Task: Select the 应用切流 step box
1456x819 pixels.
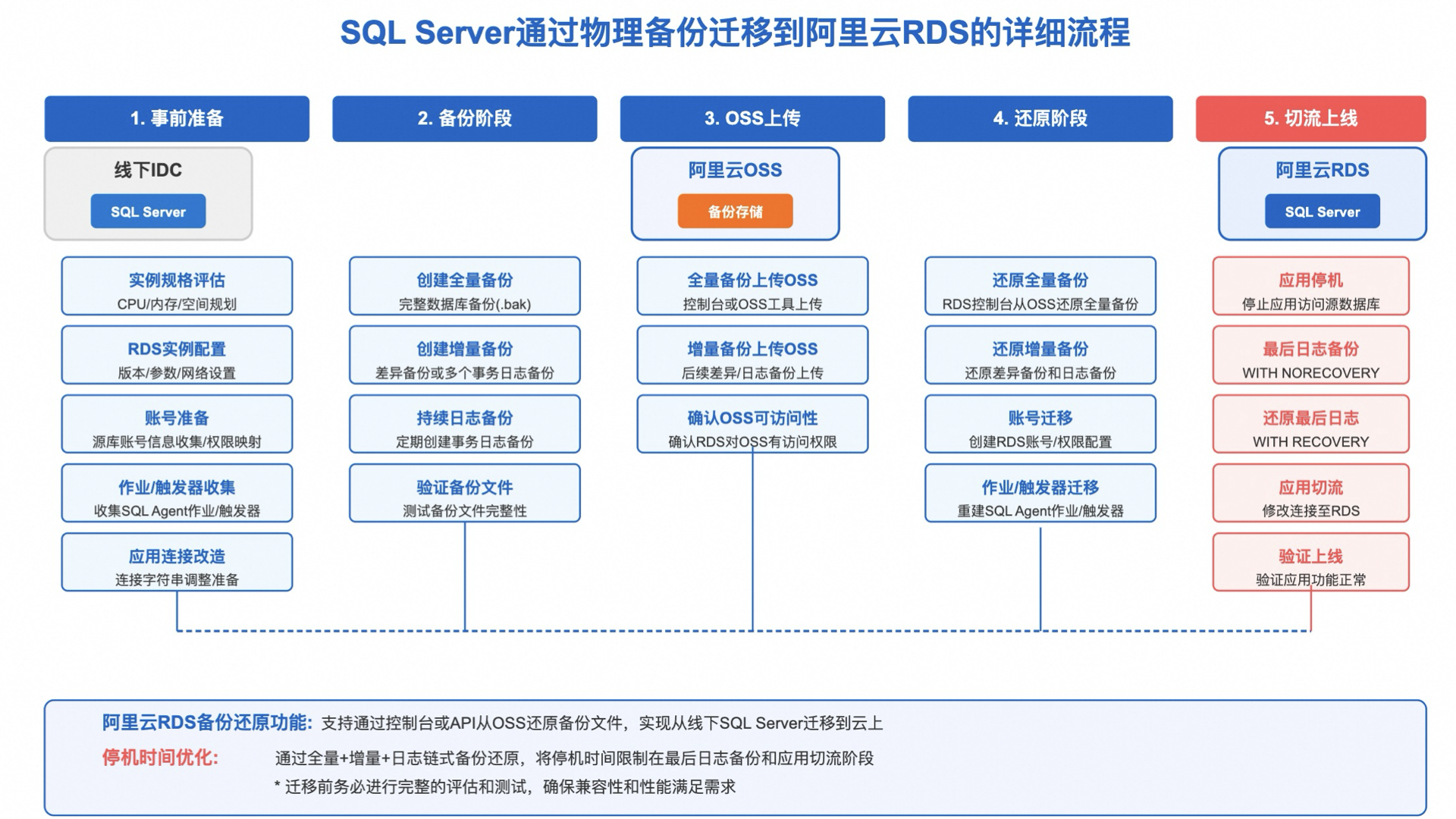Action: tap(1310, 493)
